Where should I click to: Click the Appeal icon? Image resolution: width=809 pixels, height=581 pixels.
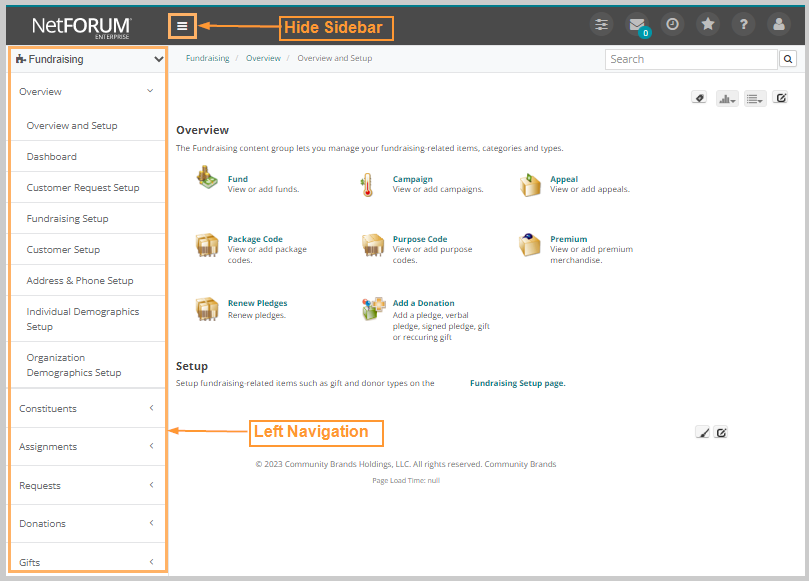[x=530, y=184]
